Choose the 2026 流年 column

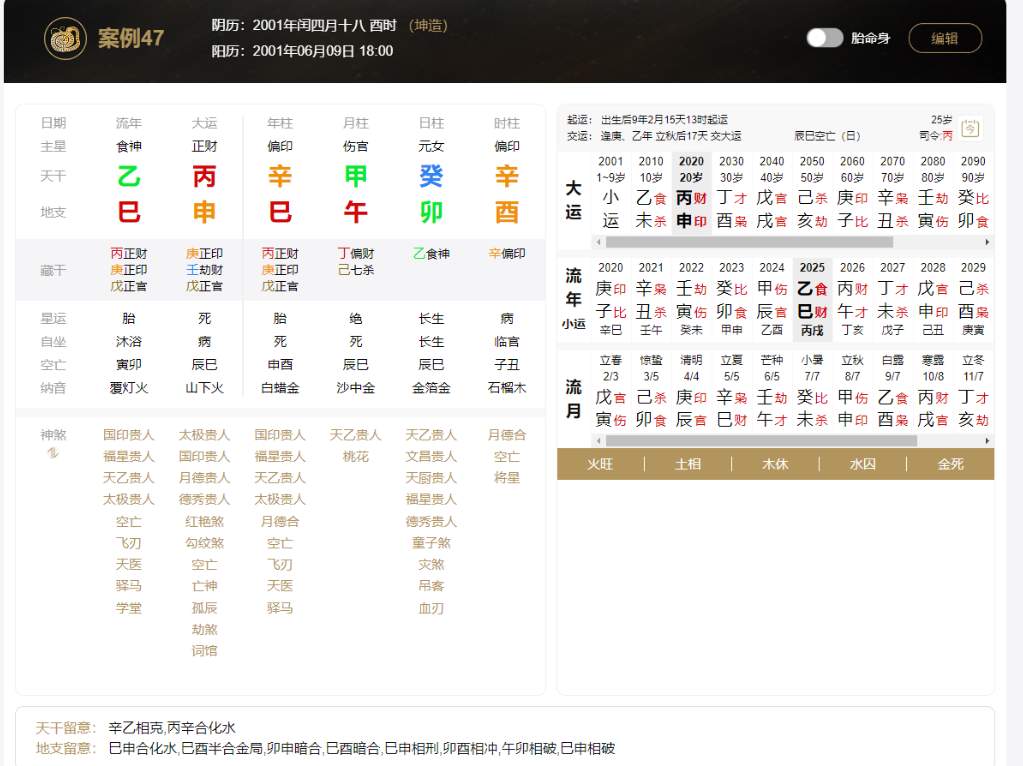(852, 297)
